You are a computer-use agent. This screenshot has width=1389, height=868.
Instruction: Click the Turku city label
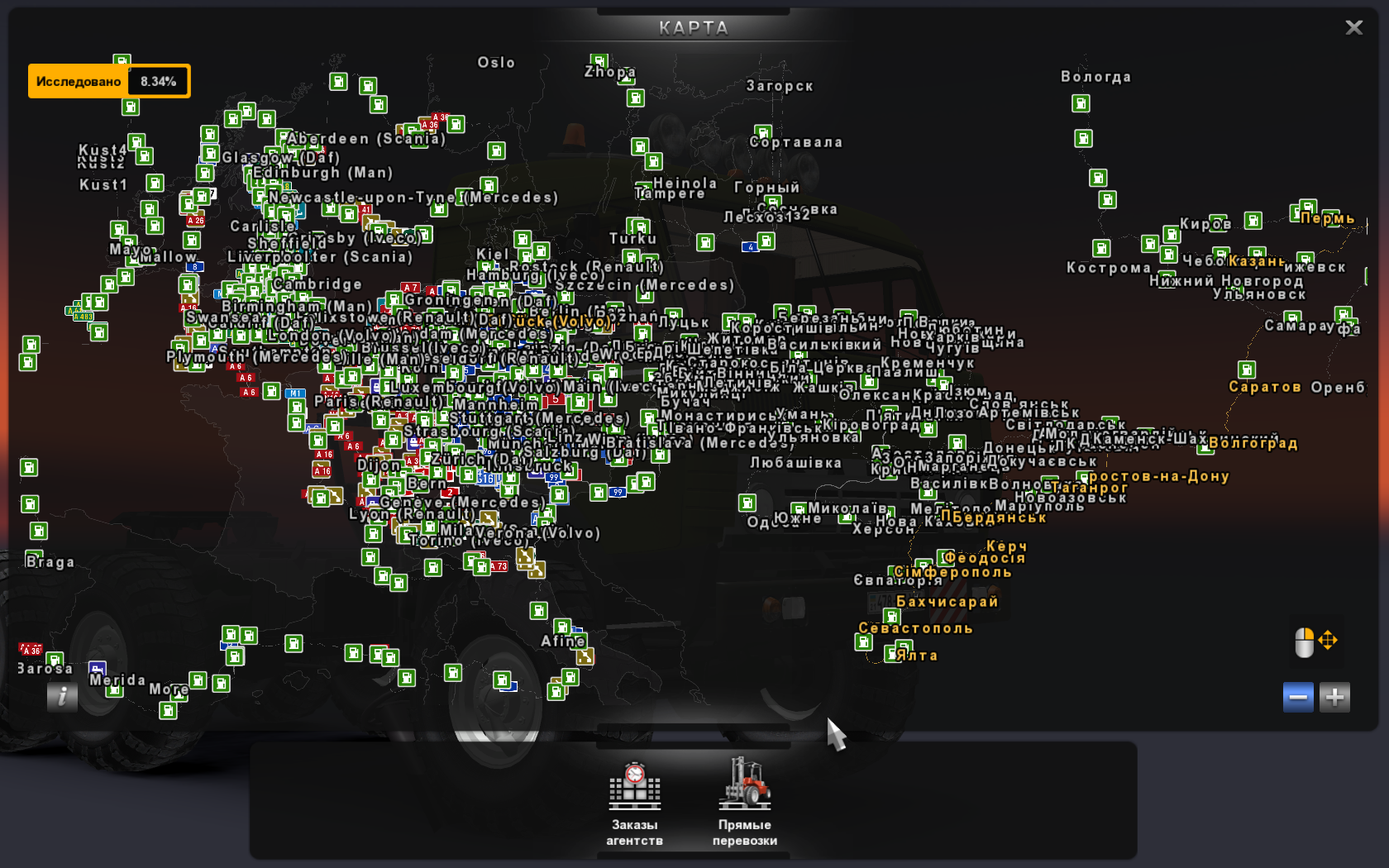(632, 239)
